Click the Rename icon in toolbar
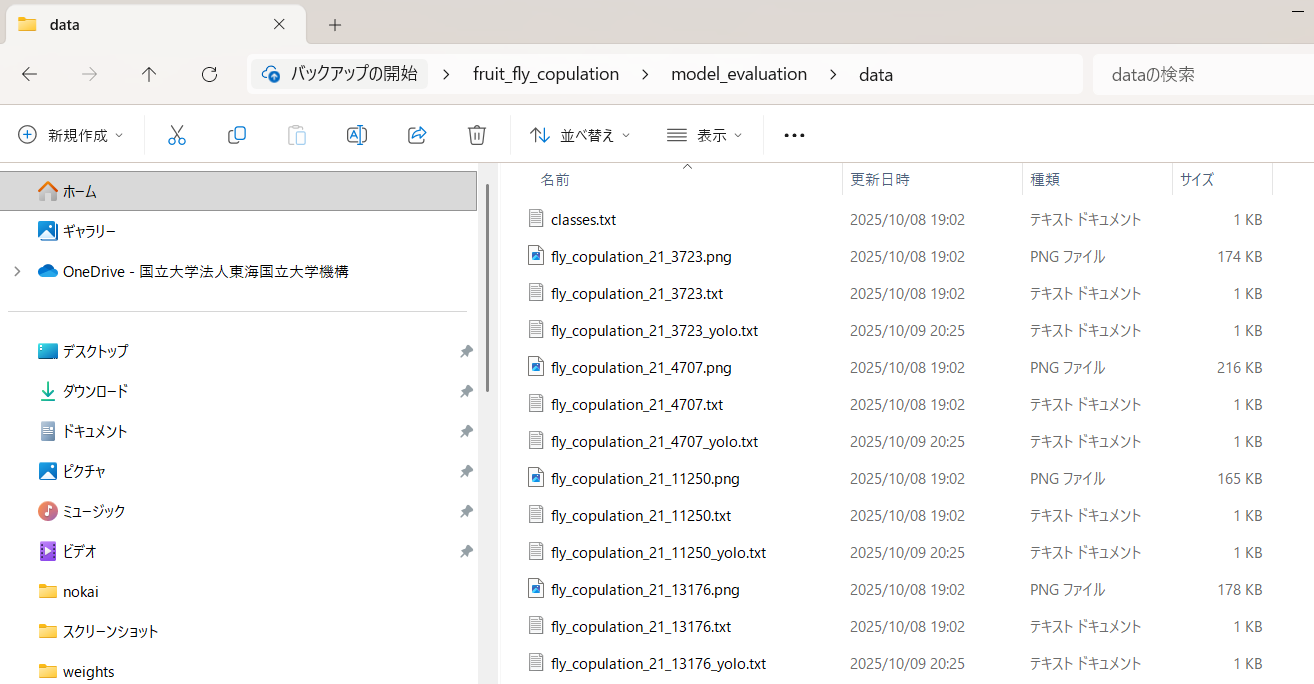Viewport: 1314px width, 684px height. tap(356, 135)
